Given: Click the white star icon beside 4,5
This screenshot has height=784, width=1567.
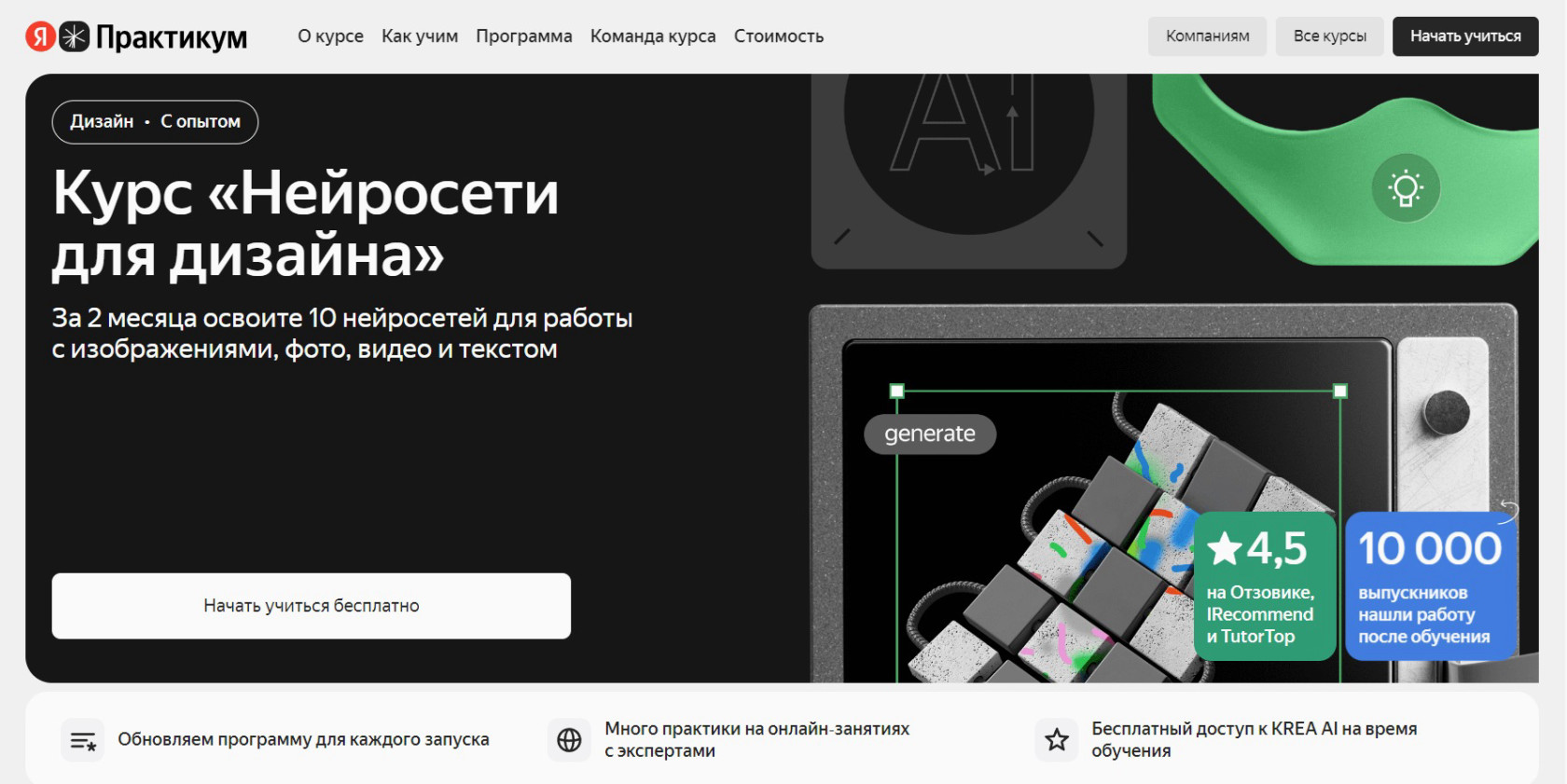Looking at the screenshot, I should 1224,549.
